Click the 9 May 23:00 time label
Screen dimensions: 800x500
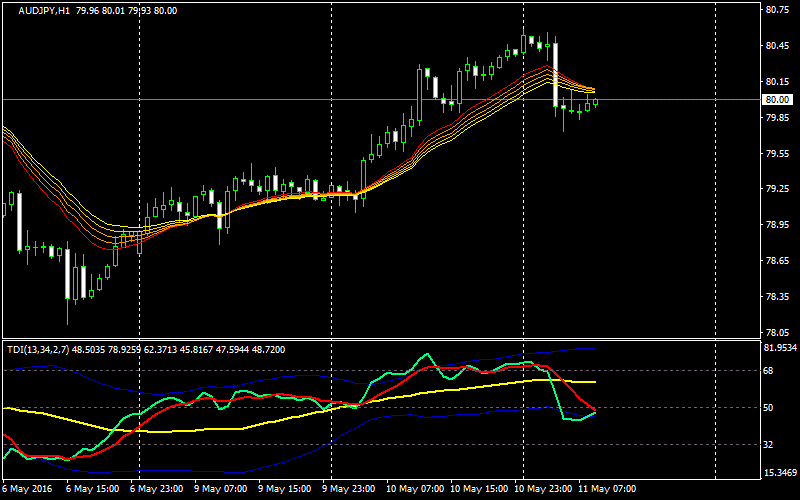tap(350, 490)
